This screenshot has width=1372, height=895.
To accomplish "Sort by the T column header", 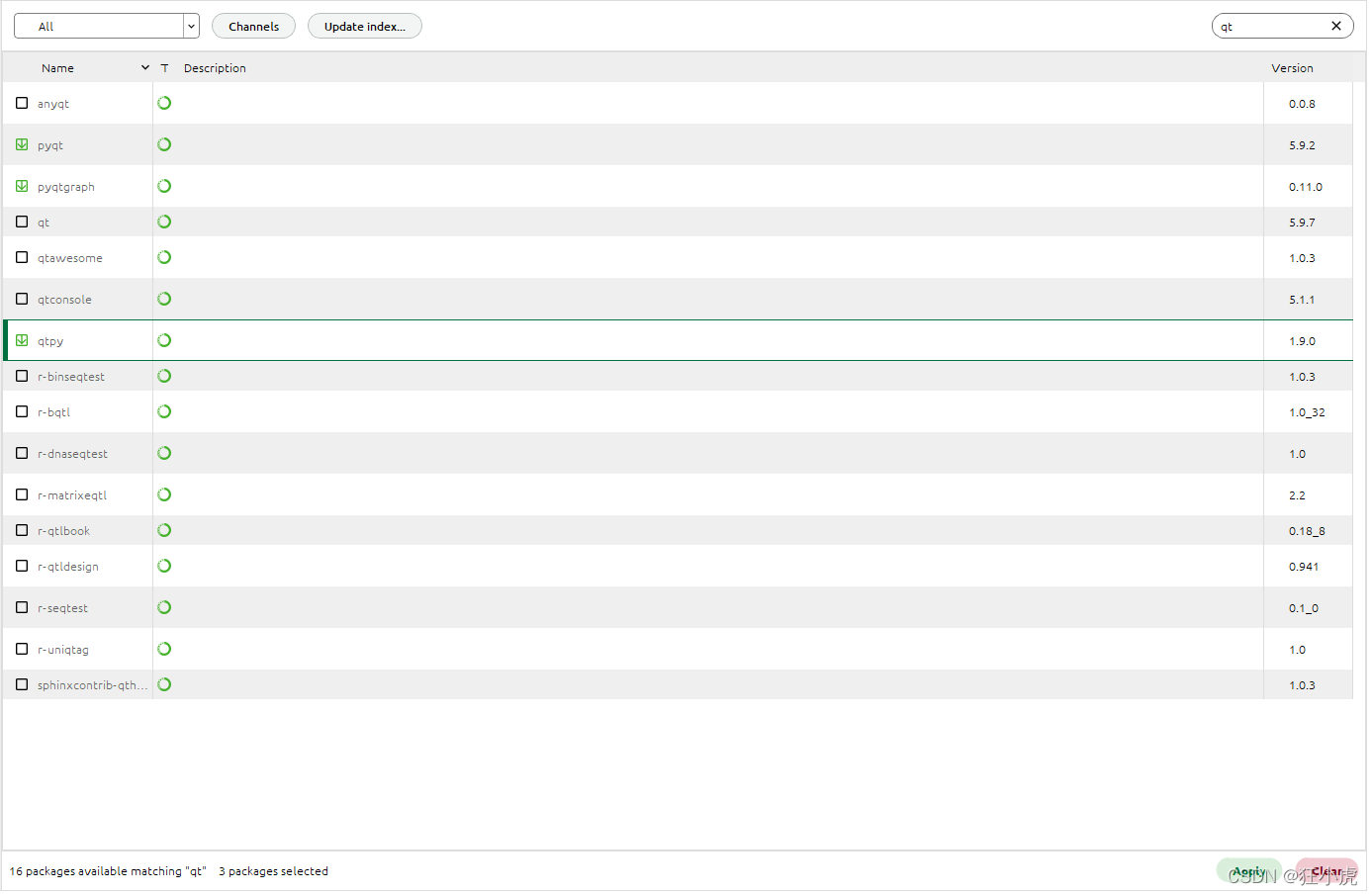I will click(164, 68).
